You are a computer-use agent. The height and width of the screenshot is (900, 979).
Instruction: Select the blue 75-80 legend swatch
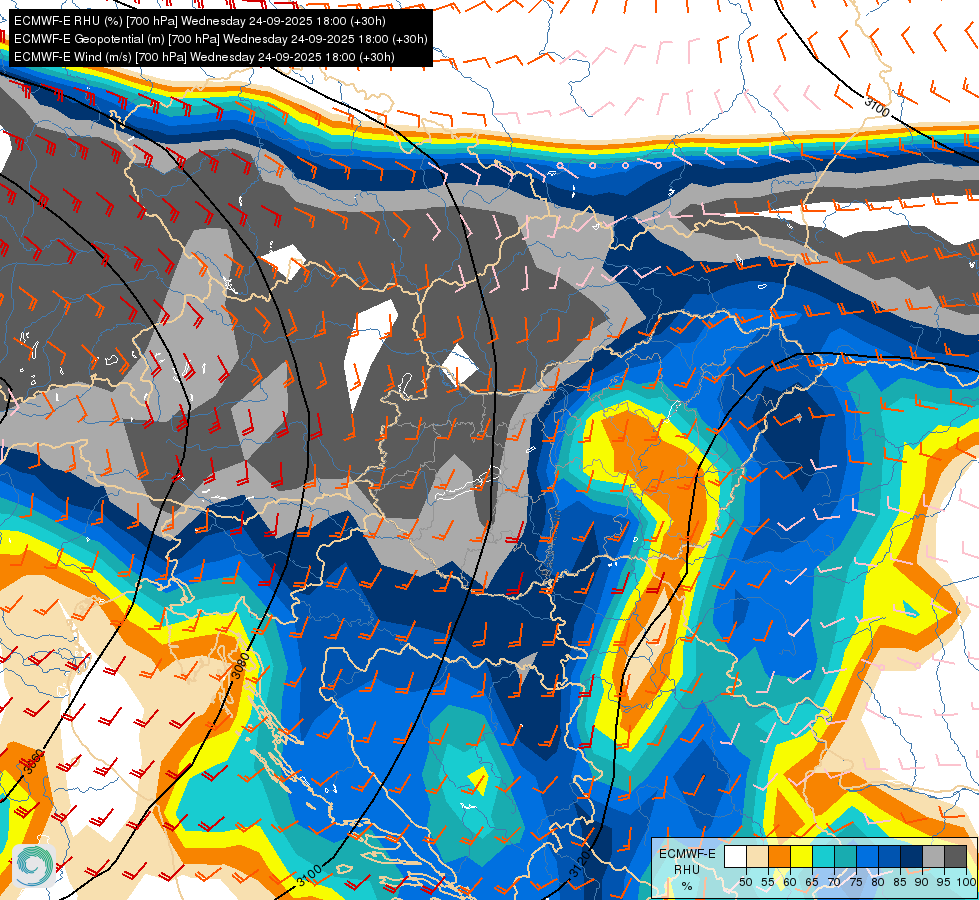(x=868, y=856)
